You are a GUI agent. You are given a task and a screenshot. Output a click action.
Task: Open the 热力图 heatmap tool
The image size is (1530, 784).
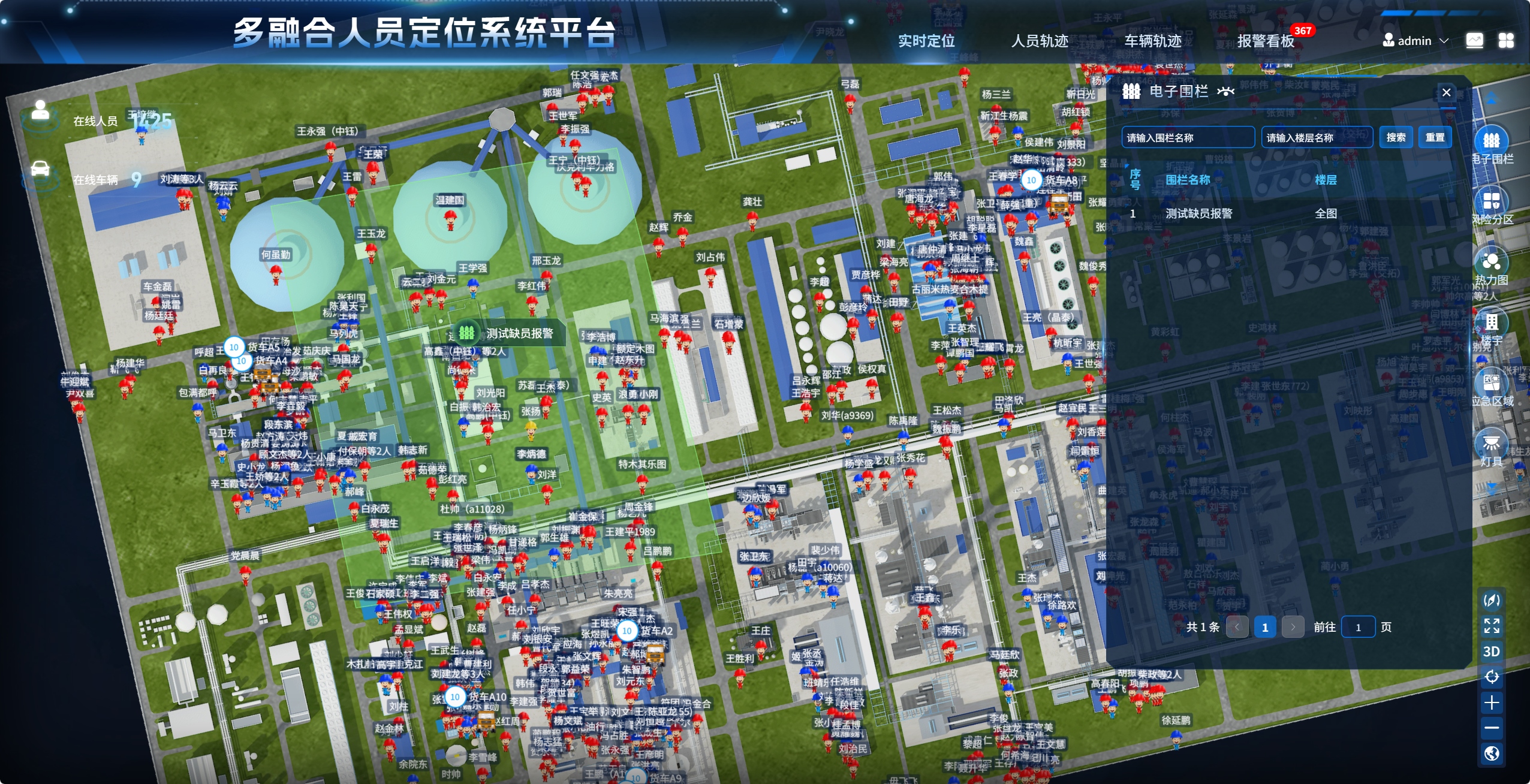click(x=1491, y=262)
